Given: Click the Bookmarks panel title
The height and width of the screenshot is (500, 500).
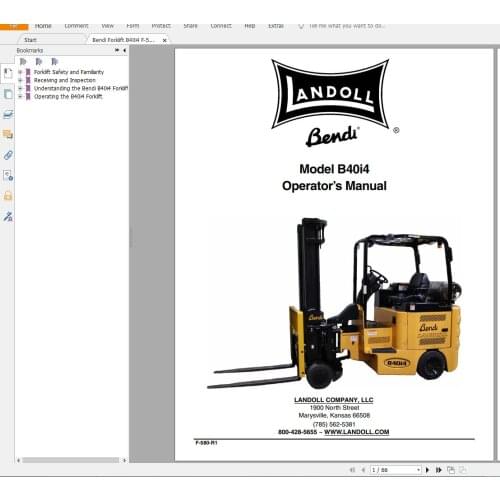Looking at the screenshot, I should (x=30, y=50).
